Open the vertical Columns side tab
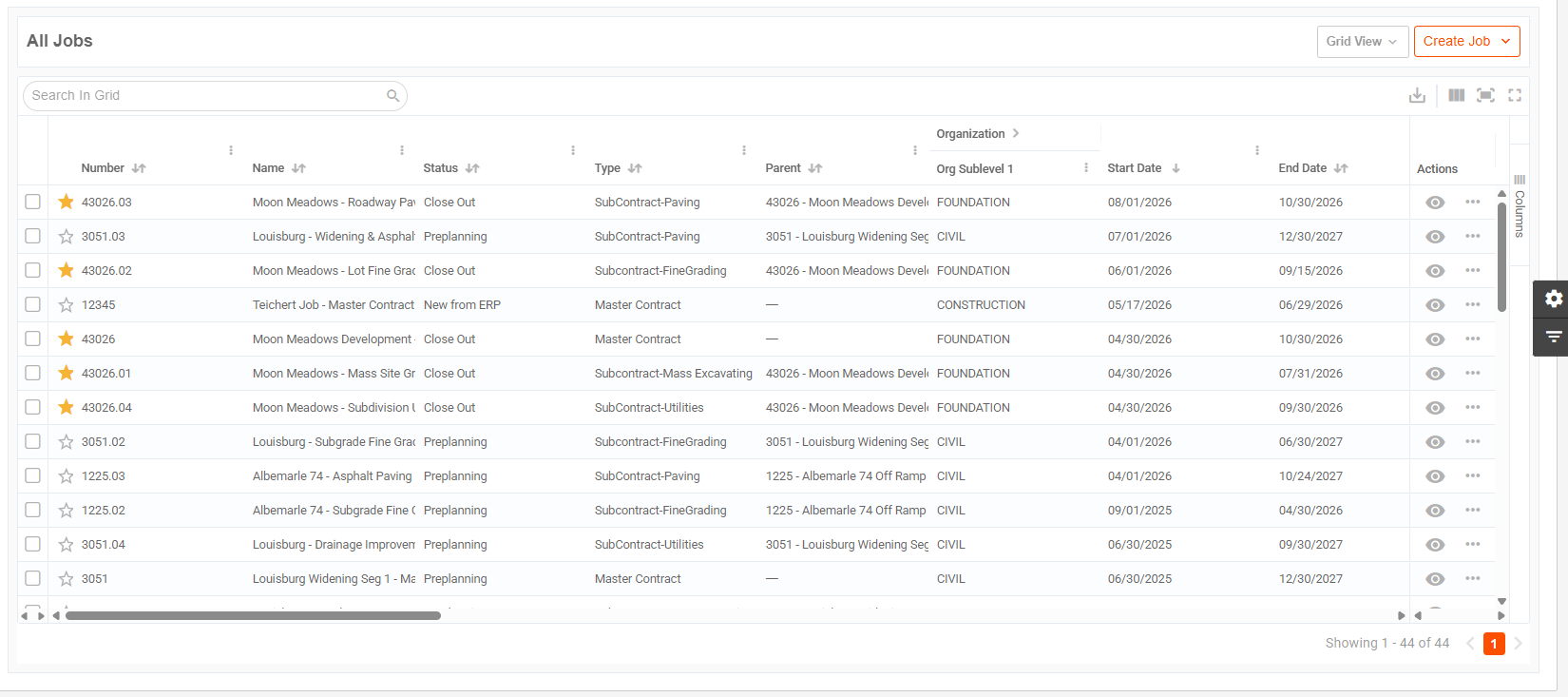1568x697 pixels. [1520, 206]
